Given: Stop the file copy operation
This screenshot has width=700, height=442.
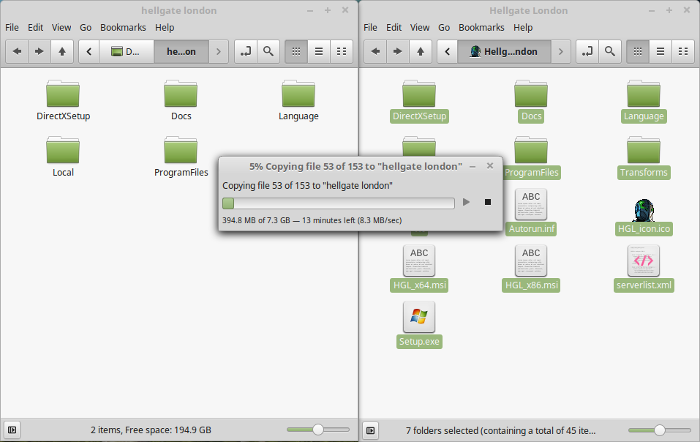Looking at the screenshot, I should pos(488,202).
